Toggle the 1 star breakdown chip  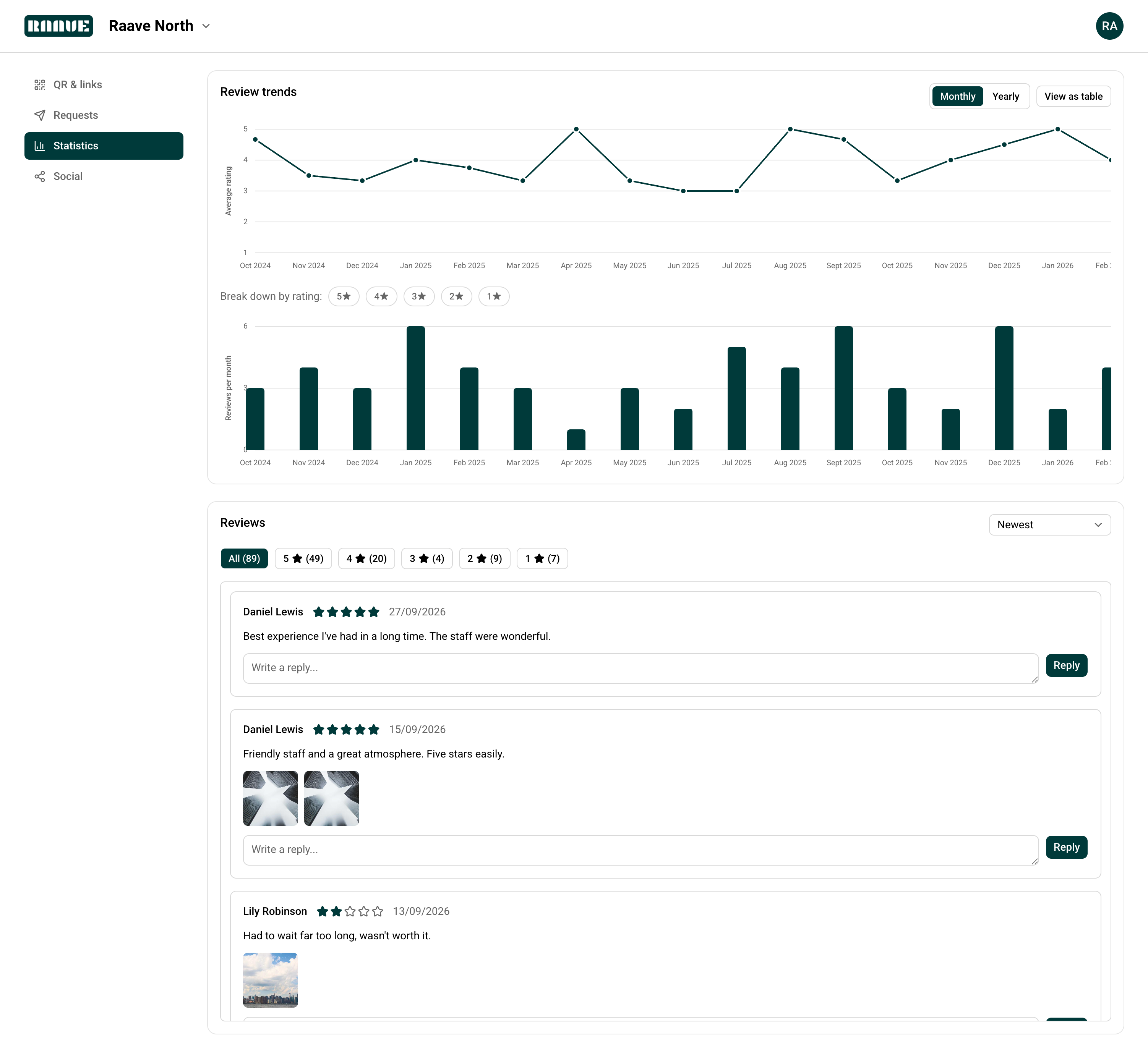pyautogui.click(x=494, y=296)
